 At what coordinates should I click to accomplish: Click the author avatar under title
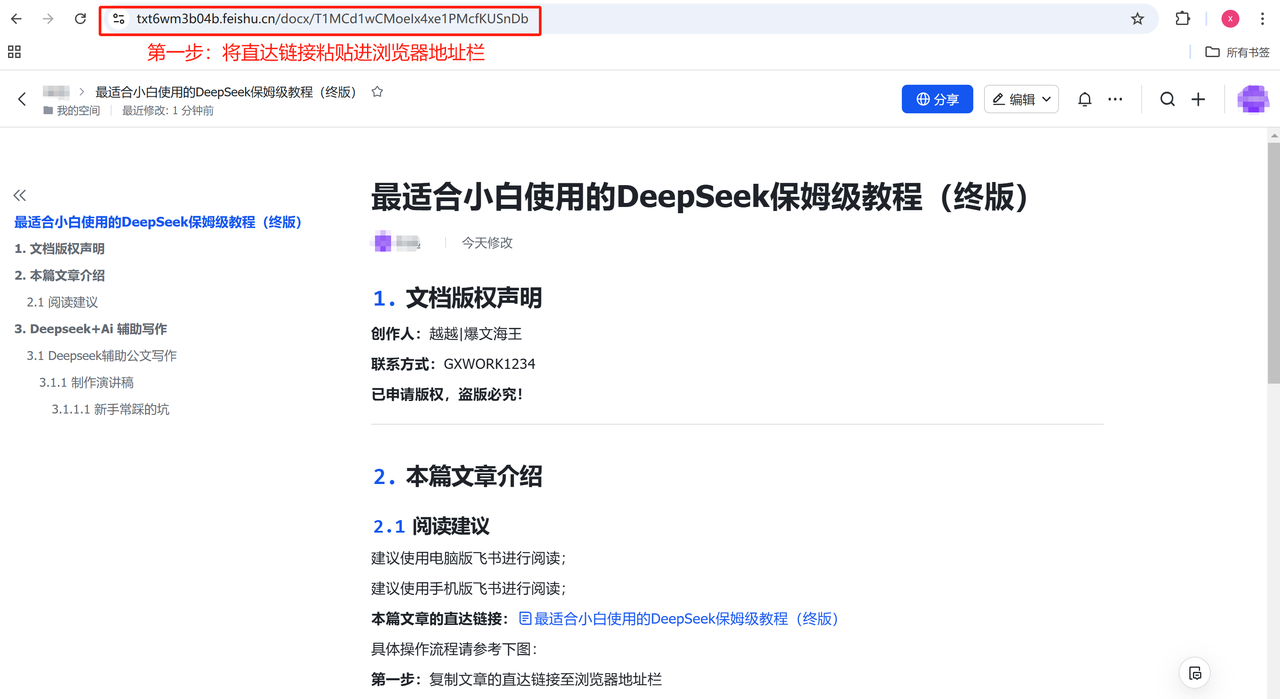click(x=381, y=242)
